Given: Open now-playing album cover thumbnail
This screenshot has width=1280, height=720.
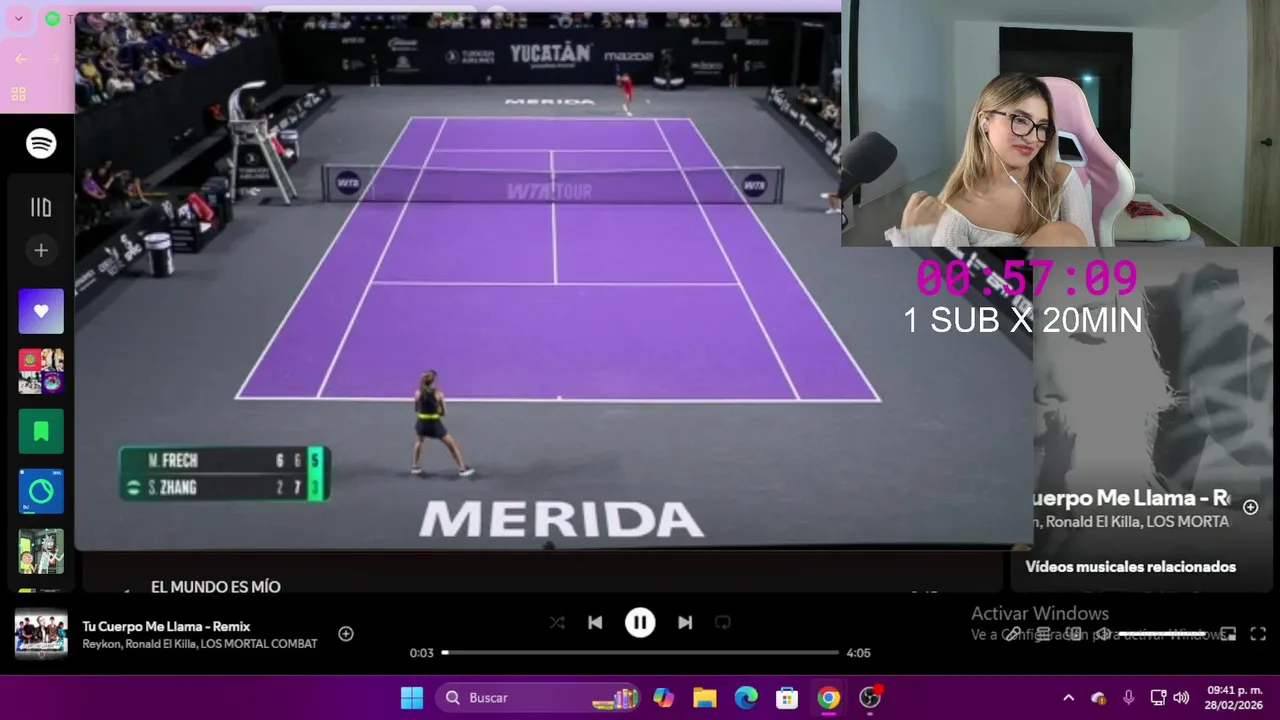Looking at the screenshot, I should click(41, 634).
